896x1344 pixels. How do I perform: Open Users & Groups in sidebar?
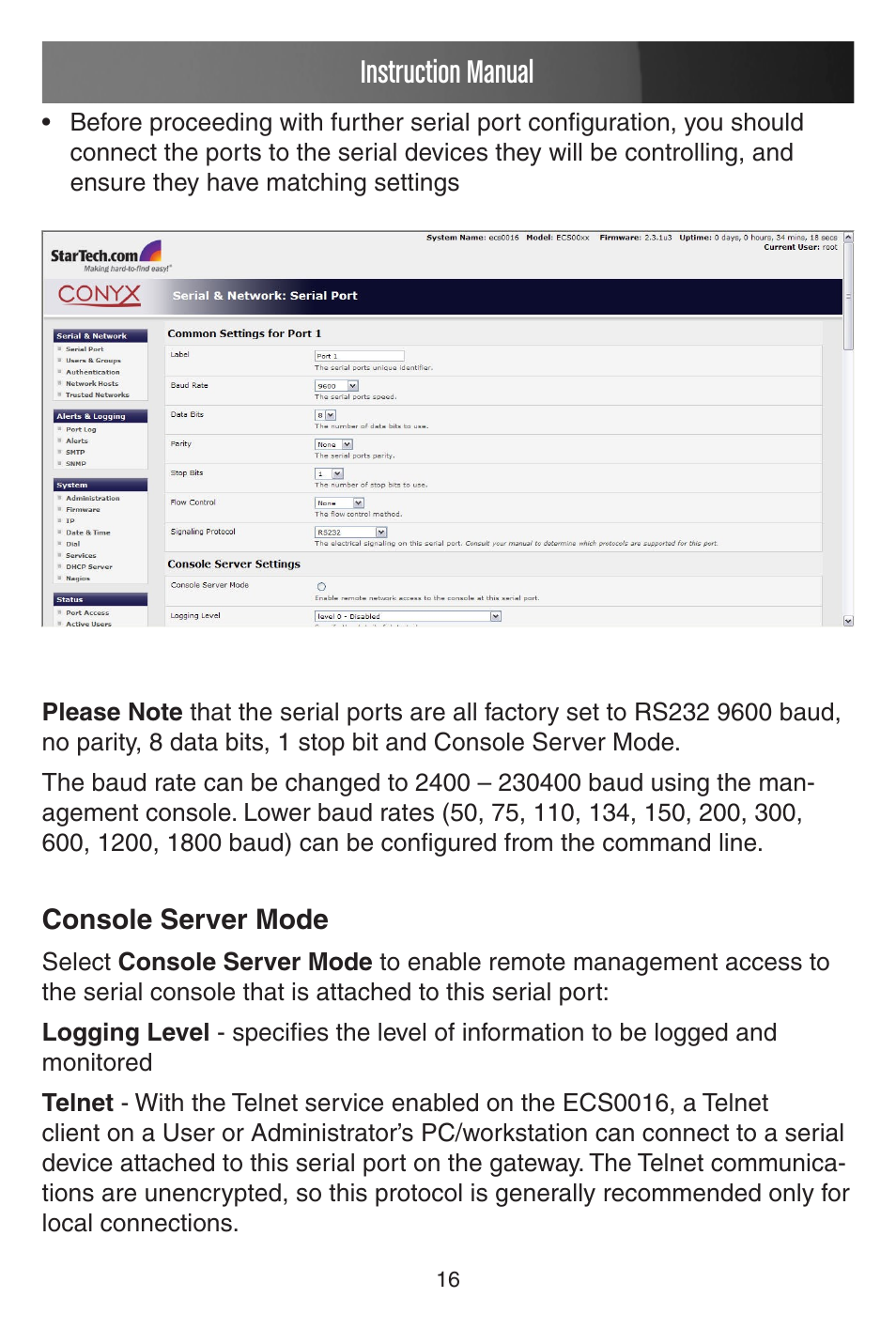(93, 361)
